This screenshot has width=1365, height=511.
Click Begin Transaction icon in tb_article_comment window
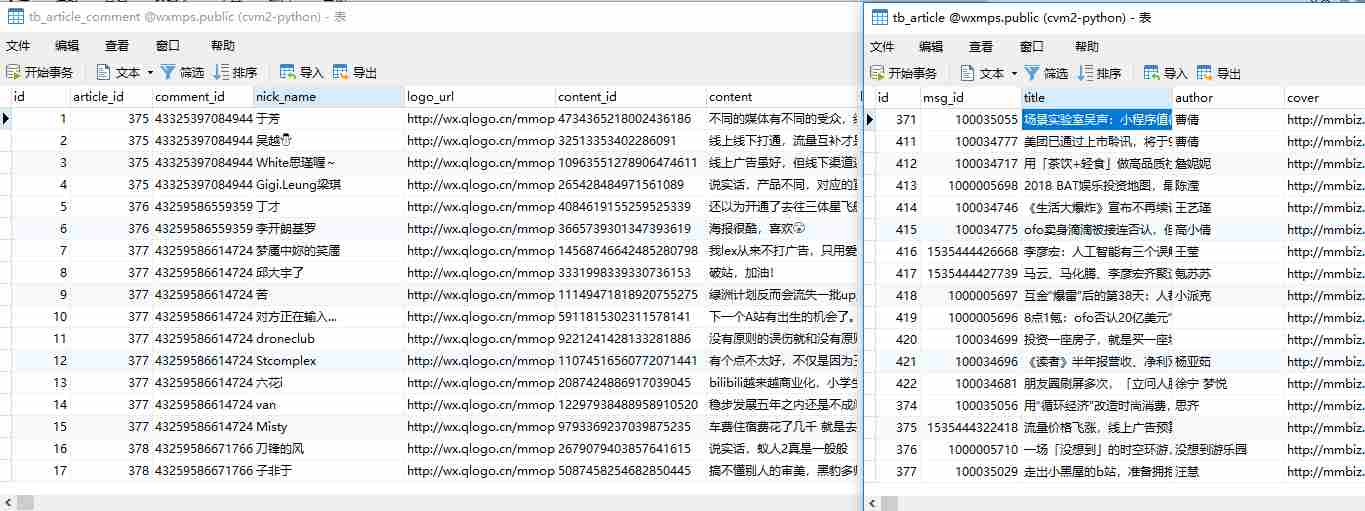click(x=13, y=72)
